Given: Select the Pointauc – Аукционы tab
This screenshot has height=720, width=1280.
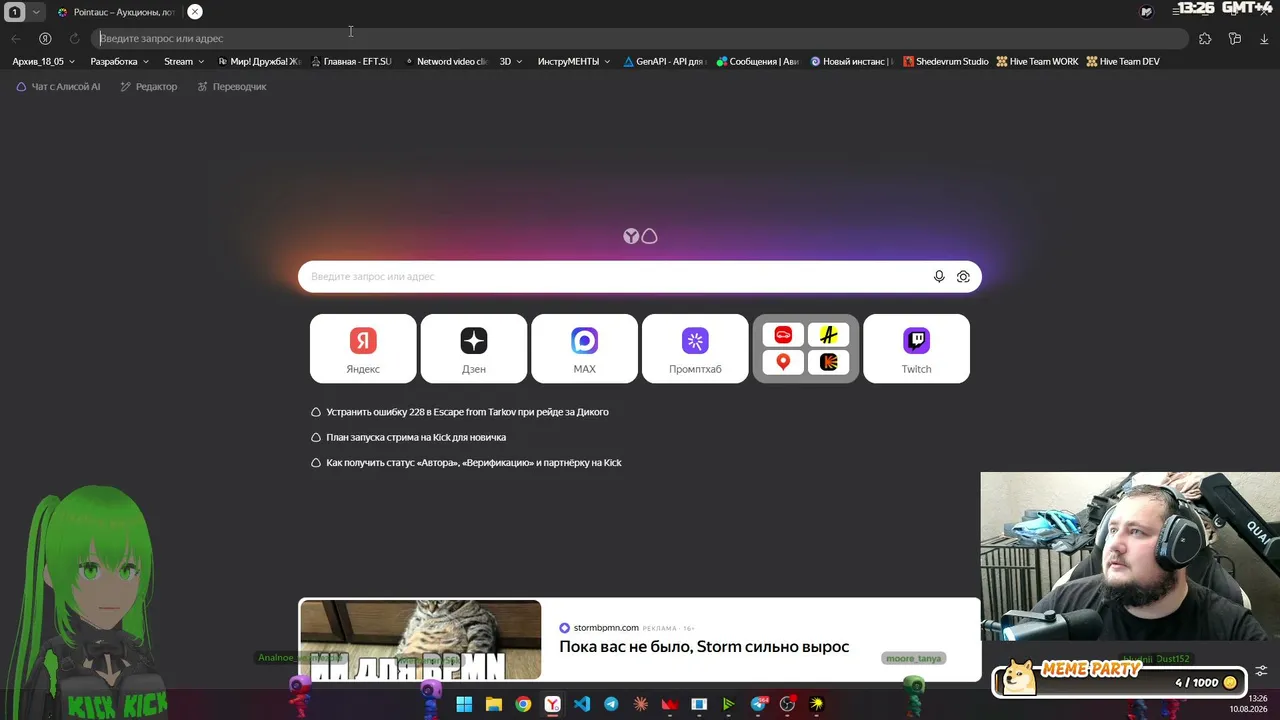Looking at the screenshot, I should coord(116,12).
